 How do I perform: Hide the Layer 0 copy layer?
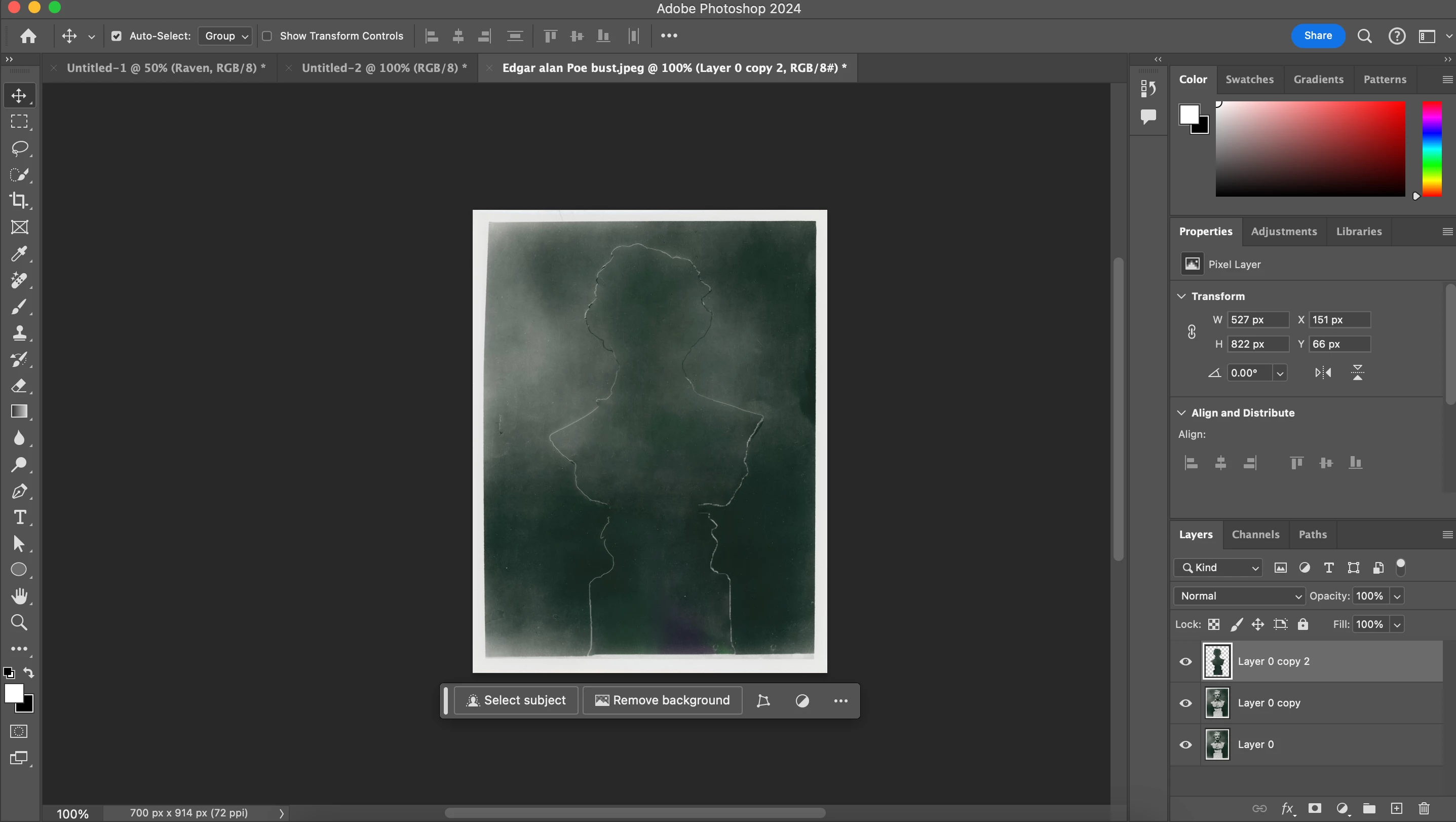click(1185, 703)
